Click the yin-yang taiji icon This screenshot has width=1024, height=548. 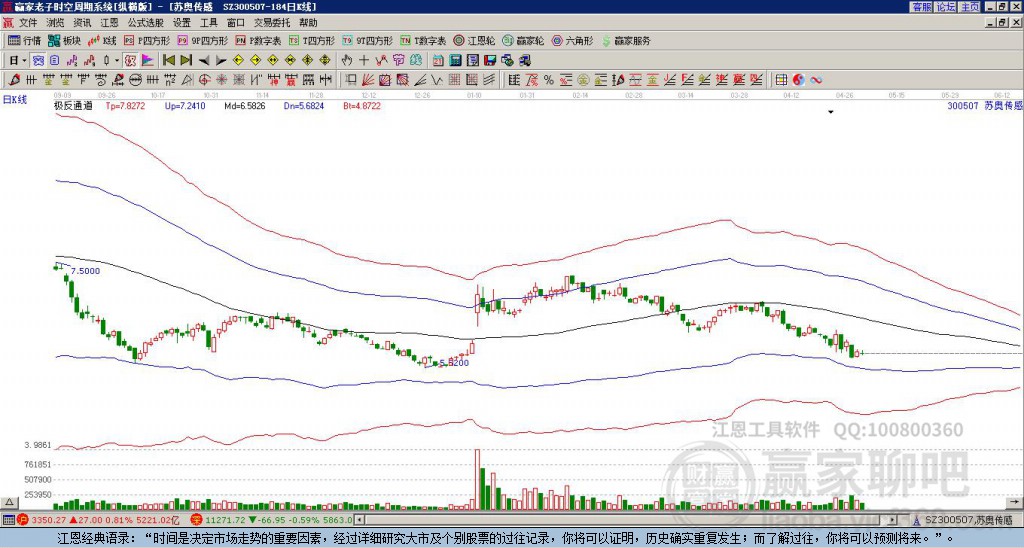click(799, 80)
